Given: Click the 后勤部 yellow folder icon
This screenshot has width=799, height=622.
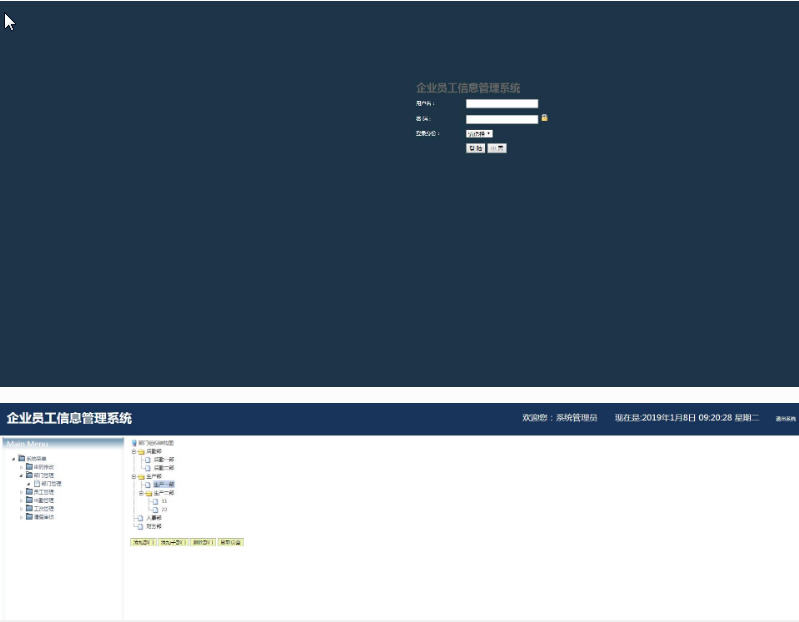Looking at the screenshot, I should (141, 452).
